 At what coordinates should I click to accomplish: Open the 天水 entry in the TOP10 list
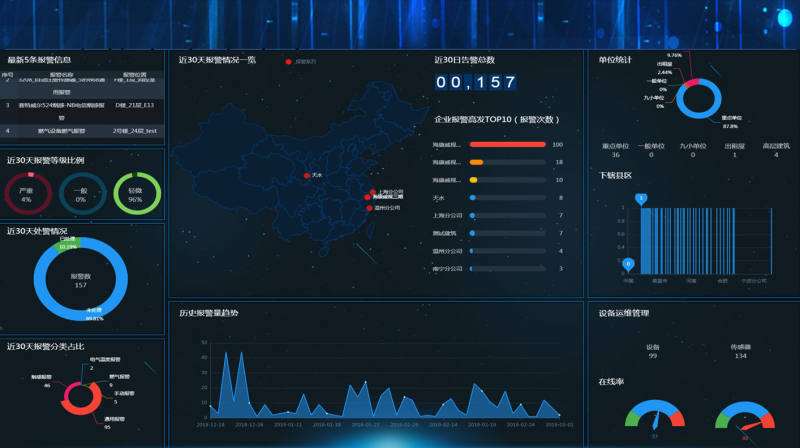441,197
